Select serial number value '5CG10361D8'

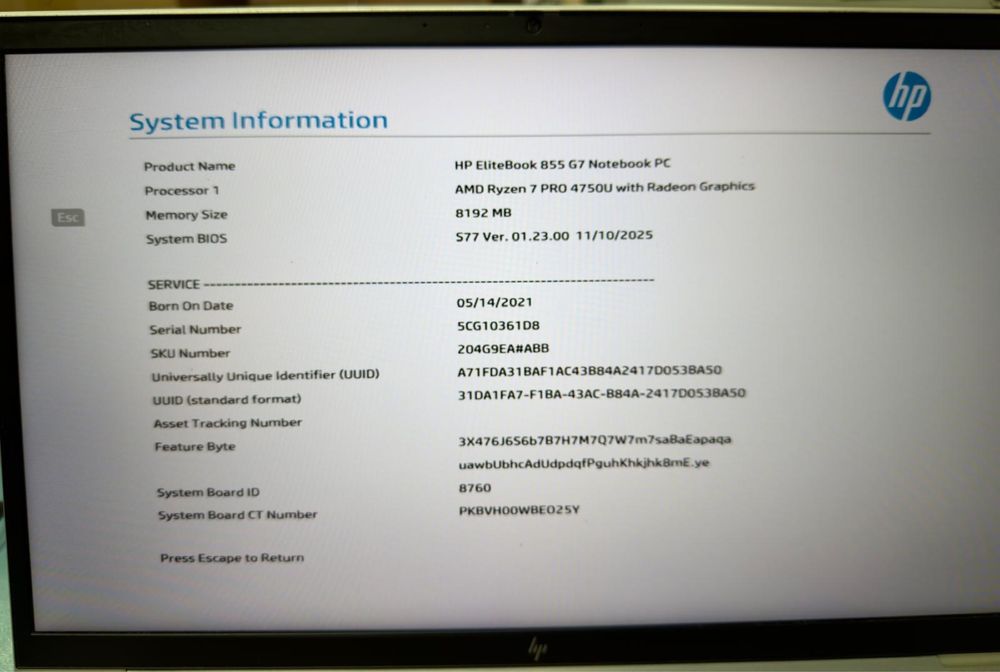click(x=498, y=326)
